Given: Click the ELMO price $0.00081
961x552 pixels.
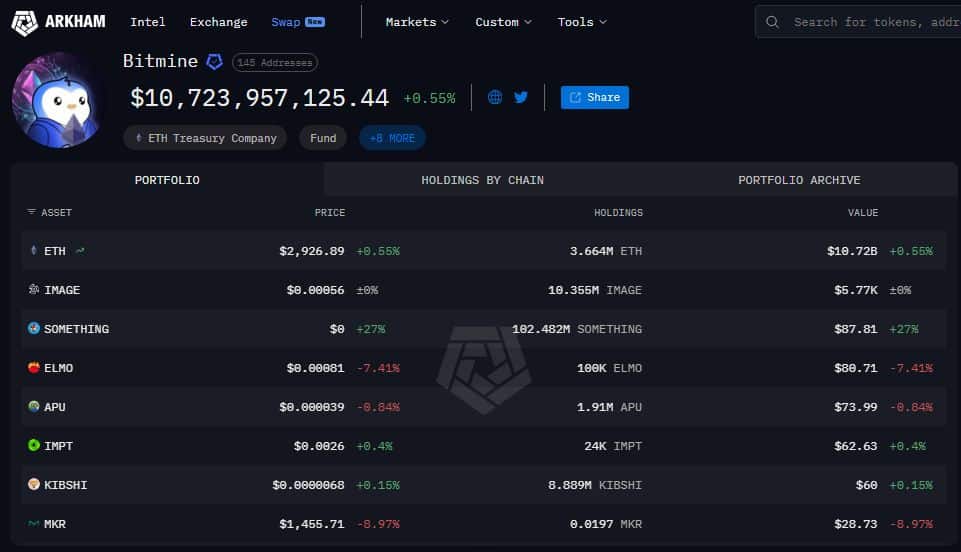Looking at the screenshot, I should pyautogui.click(x=315, y=368).
